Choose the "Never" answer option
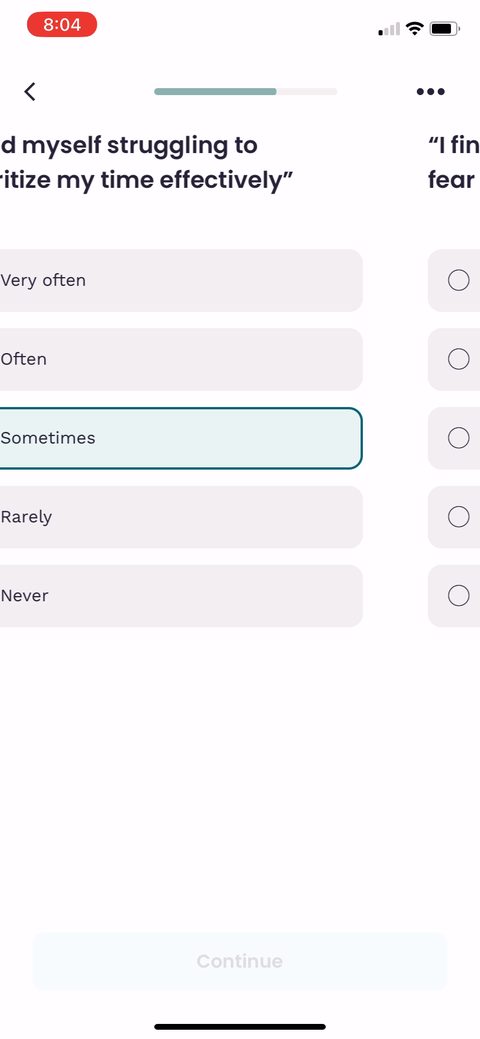 click(x=181, y=596)
